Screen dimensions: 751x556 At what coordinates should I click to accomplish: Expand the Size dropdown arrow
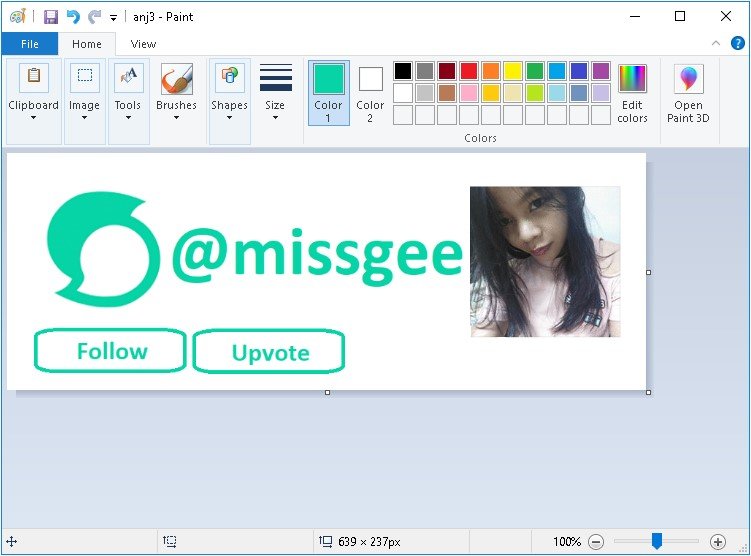(275, 118)
